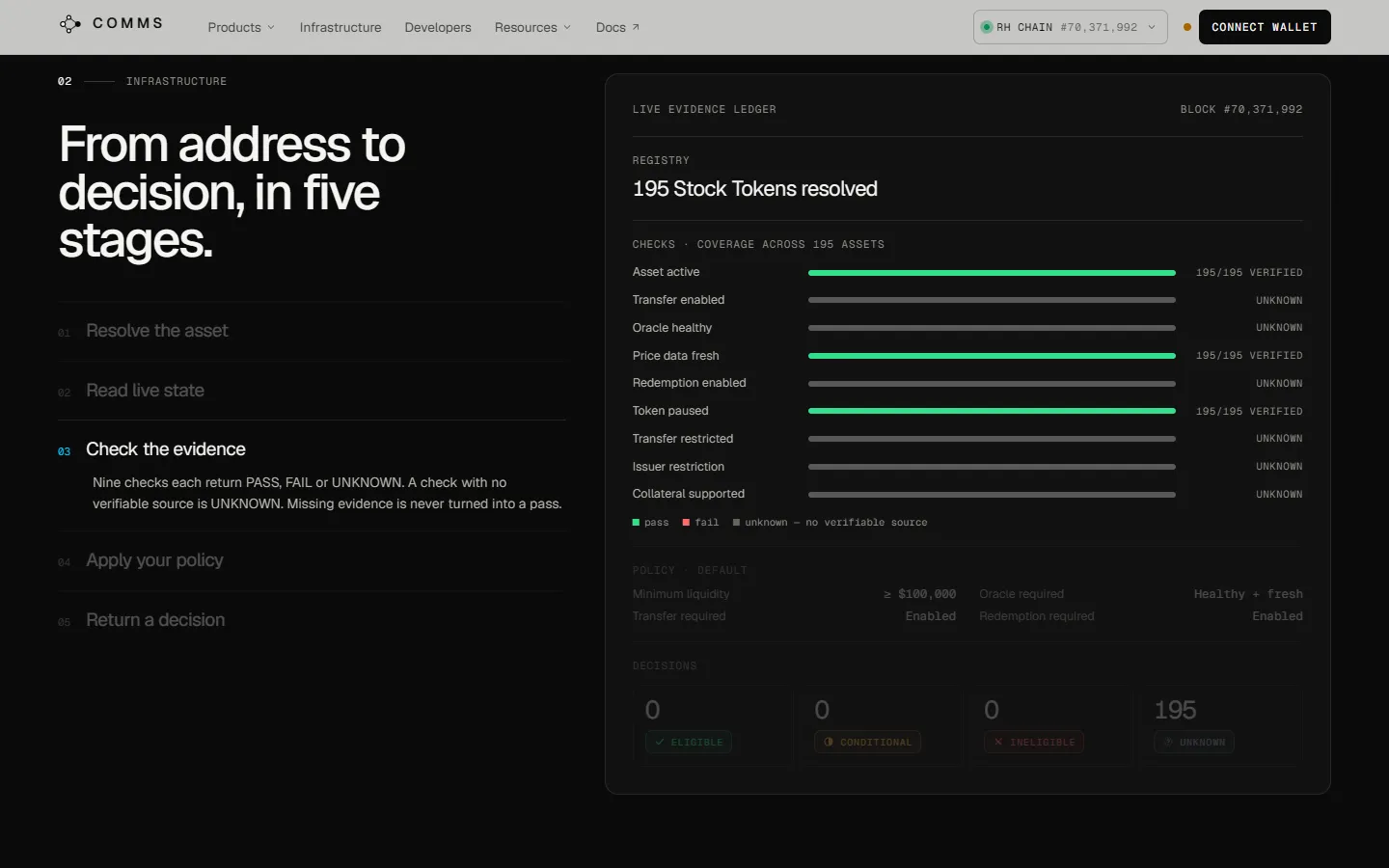Click the '195' unknown decisions count

(x=1175, y=710)
